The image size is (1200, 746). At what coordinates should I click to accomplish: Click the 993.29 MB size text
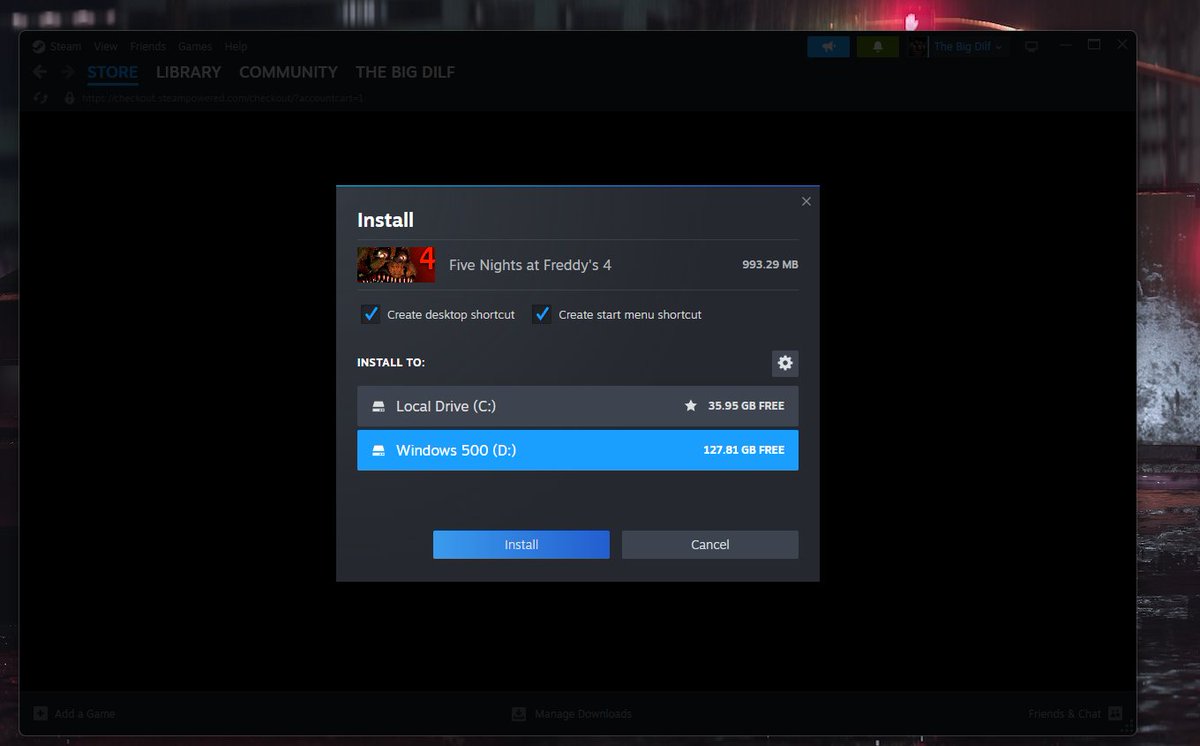[x=770, y=265]
